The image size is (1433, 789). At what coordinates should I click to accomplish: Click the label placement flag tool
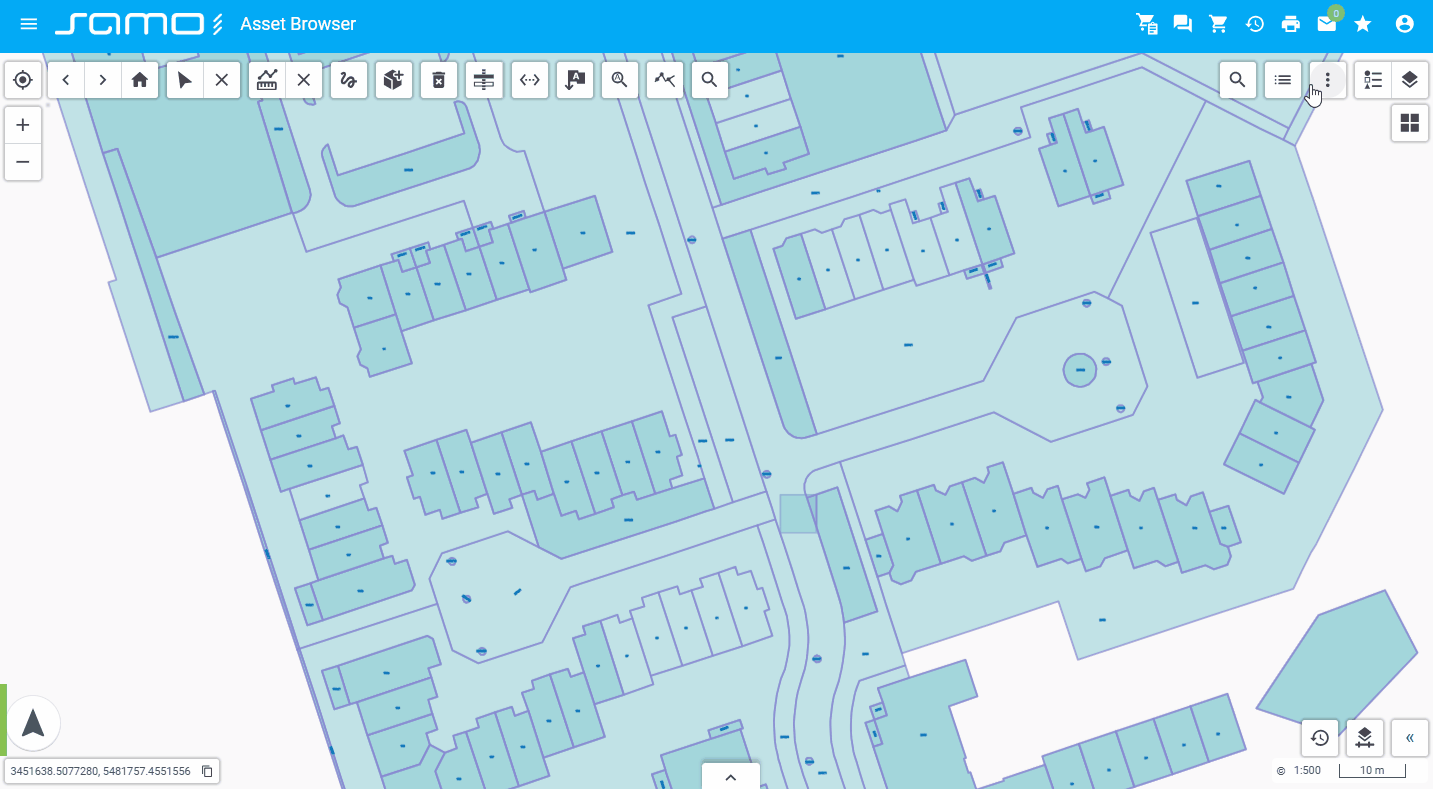575,80
